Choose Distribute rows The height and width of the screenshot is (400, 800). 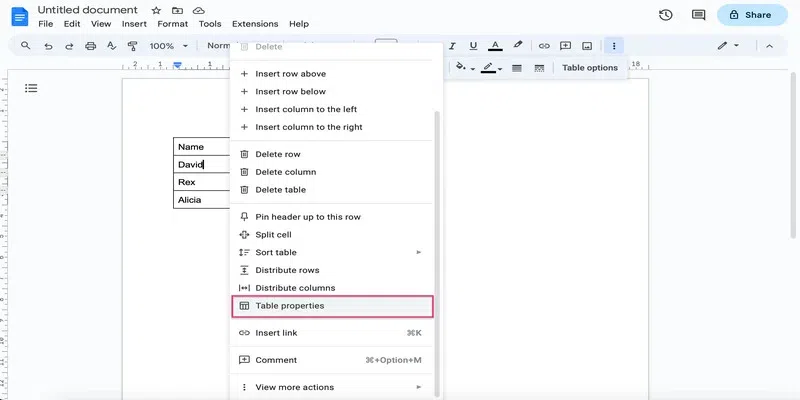point(331,270)
